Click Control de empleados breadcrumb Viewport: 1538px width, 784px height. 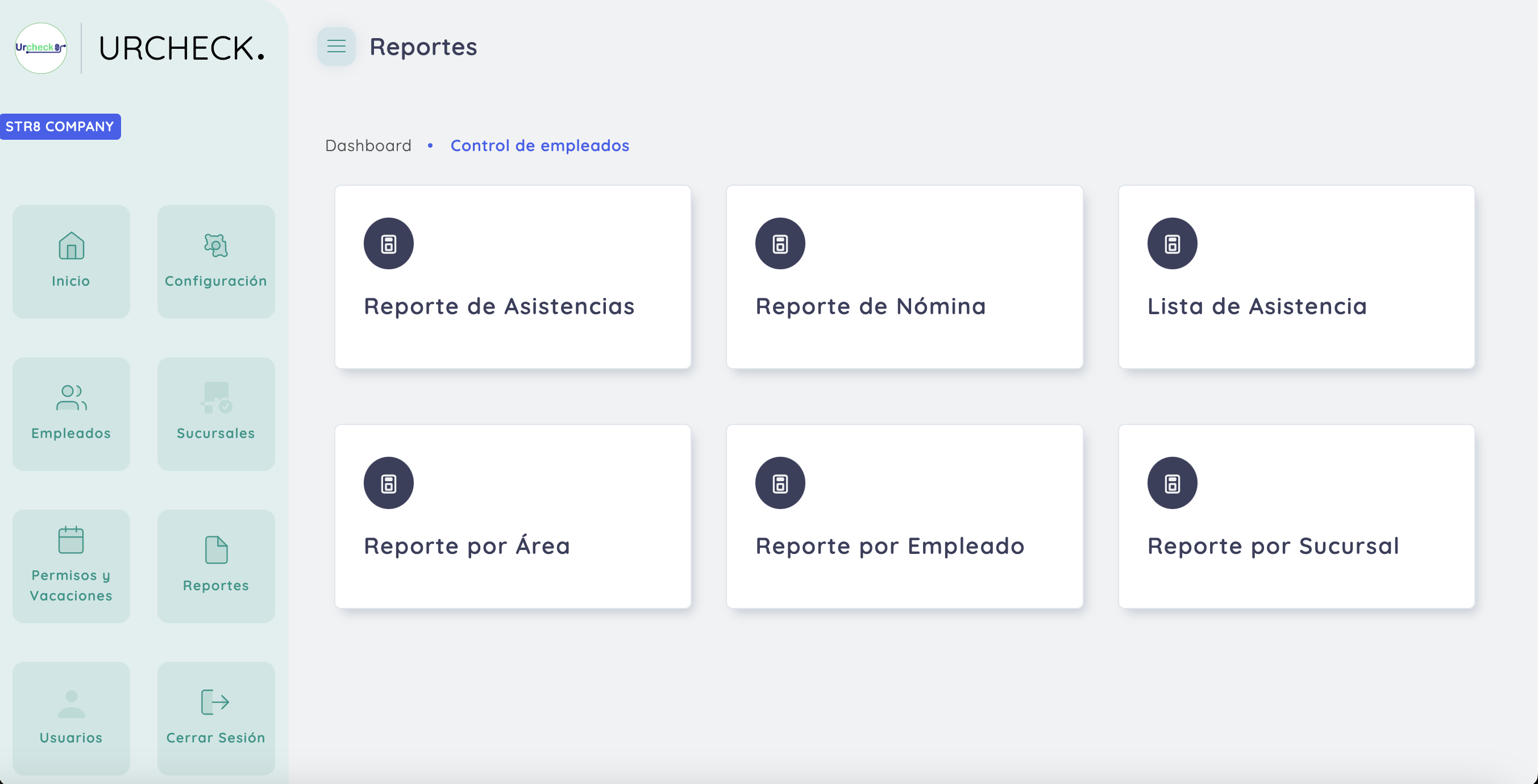point(539,145)
